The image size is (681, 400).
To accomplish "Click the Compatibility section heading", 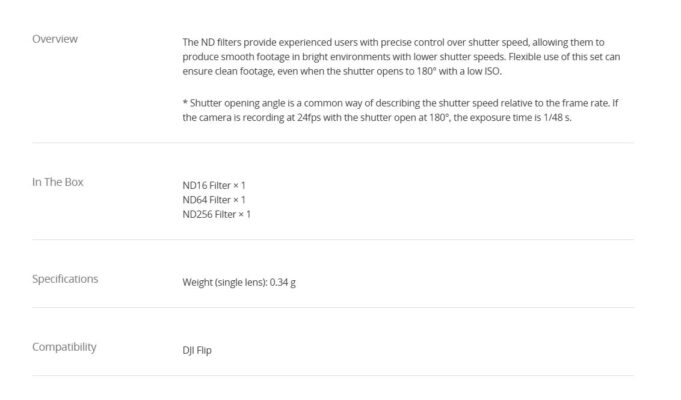I will (64, 347).
